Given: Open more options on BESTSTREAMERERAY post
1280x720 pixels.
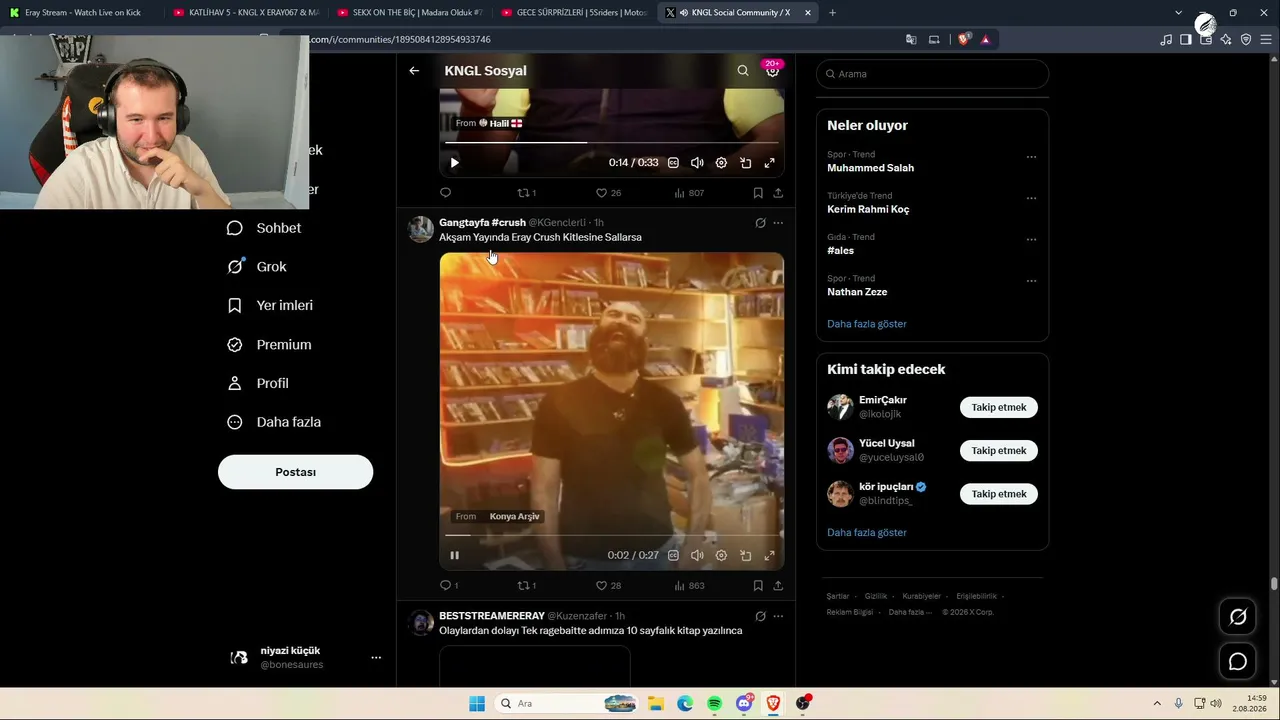Looking at the screenshot, I should coord(778,616).
